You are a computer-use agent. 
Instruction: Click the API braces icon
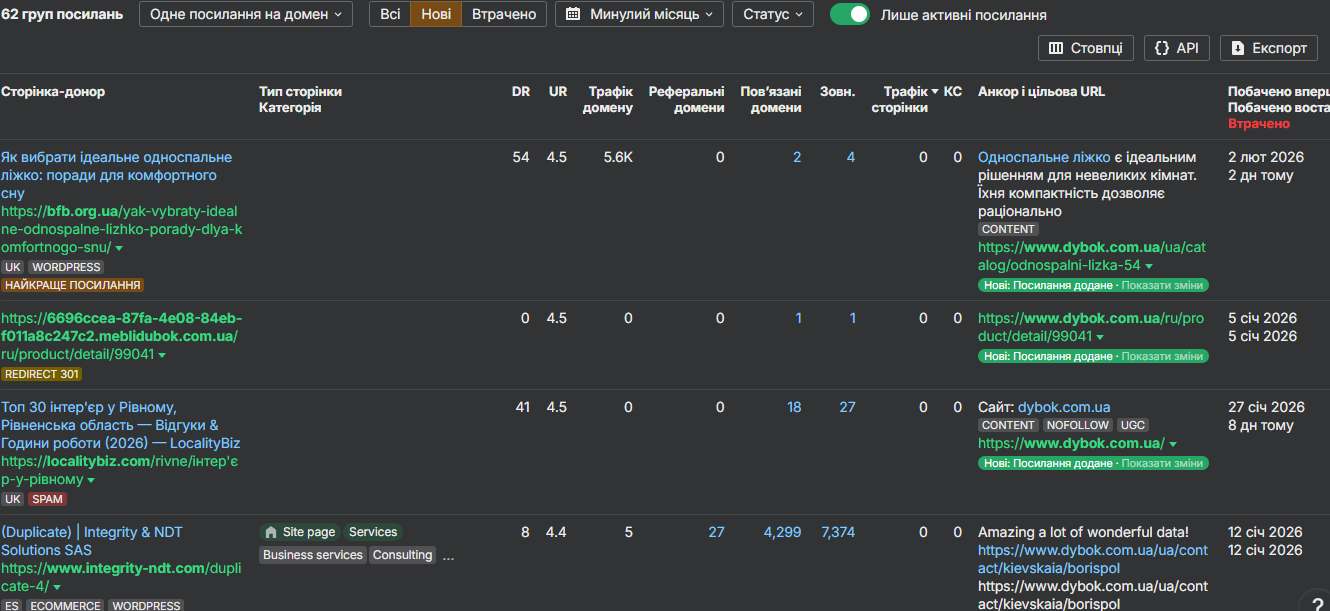(1162, 48)
